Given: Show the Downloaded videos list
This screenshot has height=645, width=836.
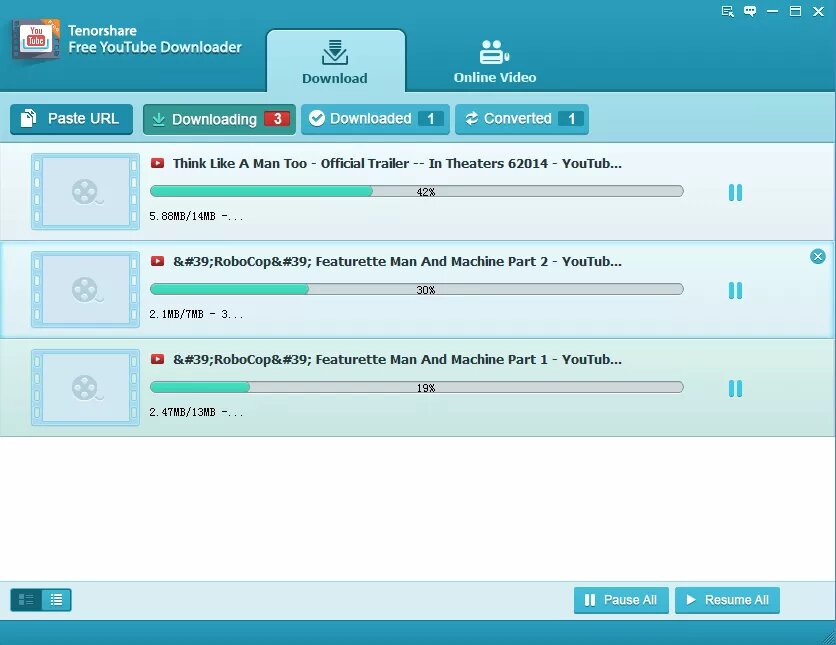Looking at the screenshot, I should coord(375,119).
